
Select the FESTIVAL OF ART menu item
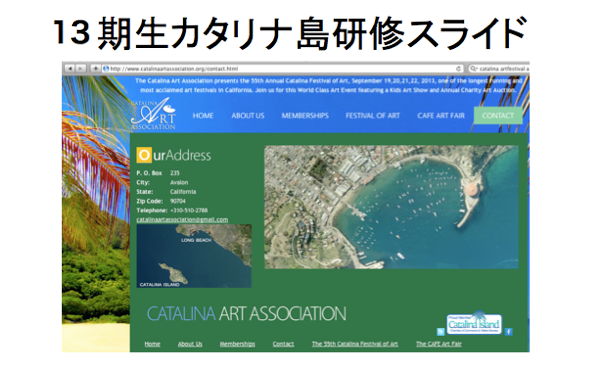pos(372,116)
